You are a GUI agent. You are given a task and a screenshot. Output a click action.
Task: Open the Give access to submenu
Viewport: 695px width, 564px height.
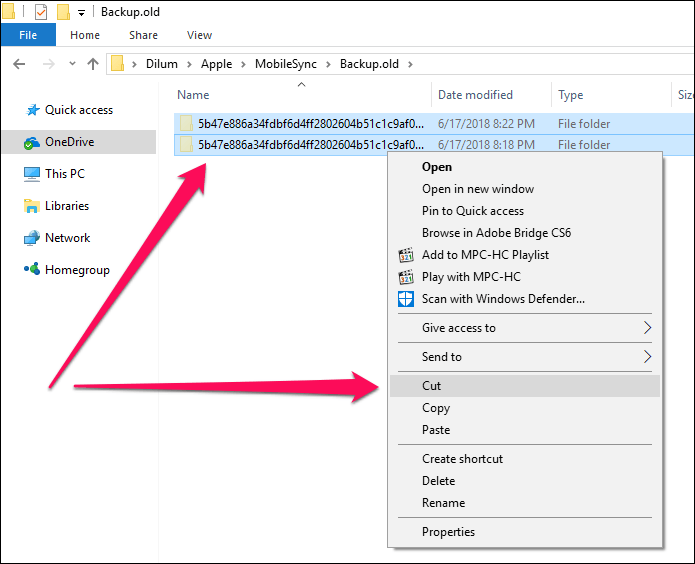525,328
